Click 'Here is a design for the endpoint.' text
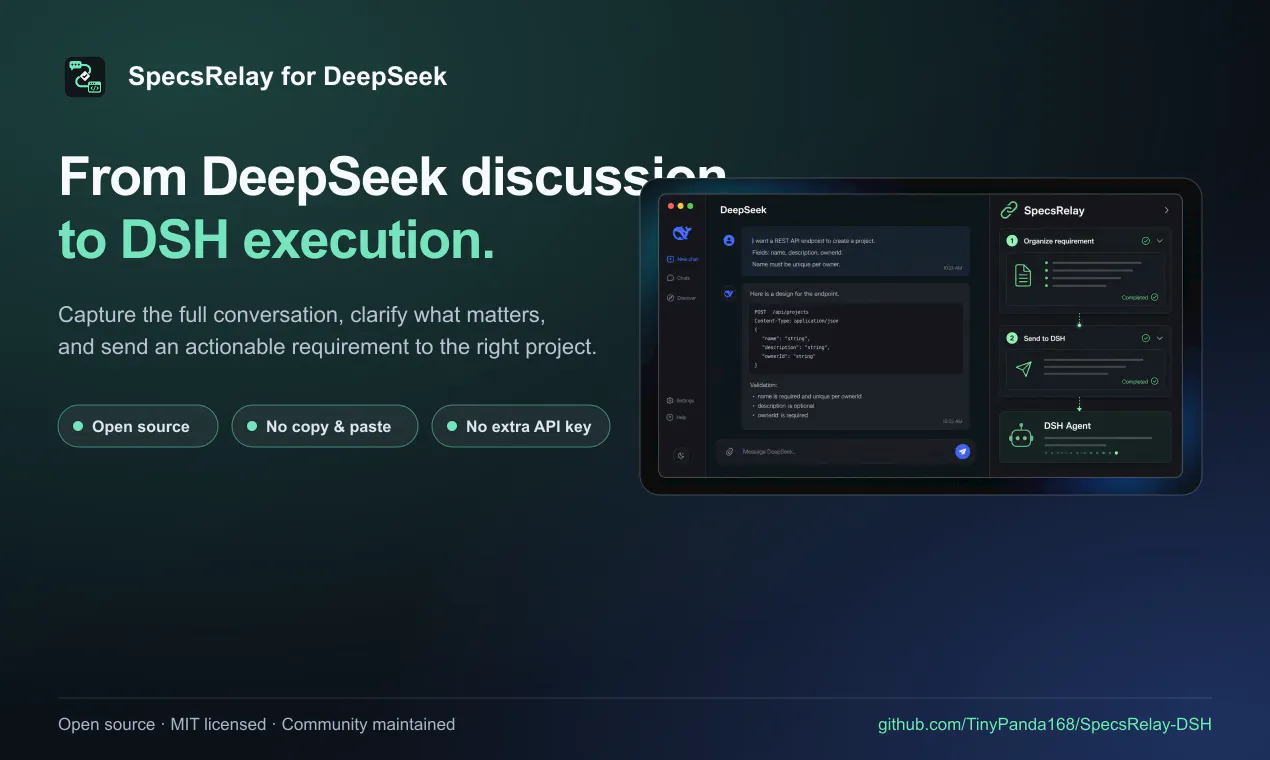The image size is (1270, 760). click(795, 294)
